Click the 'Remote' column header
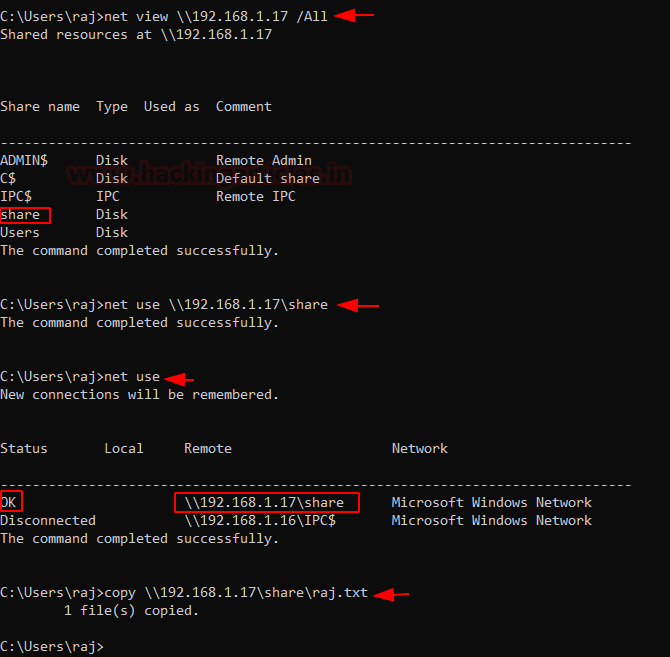The height and width of the screenshot is (657, 670). pyautogui.click(x=208, y=449)
